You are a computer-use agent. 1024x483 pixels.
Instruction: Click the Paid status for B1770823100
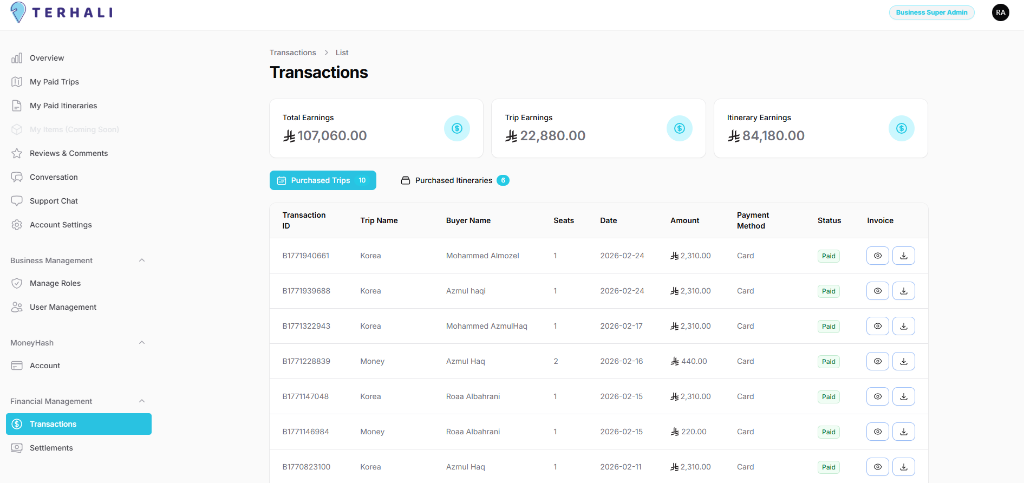pyautogui.click(x=828, y=467)
